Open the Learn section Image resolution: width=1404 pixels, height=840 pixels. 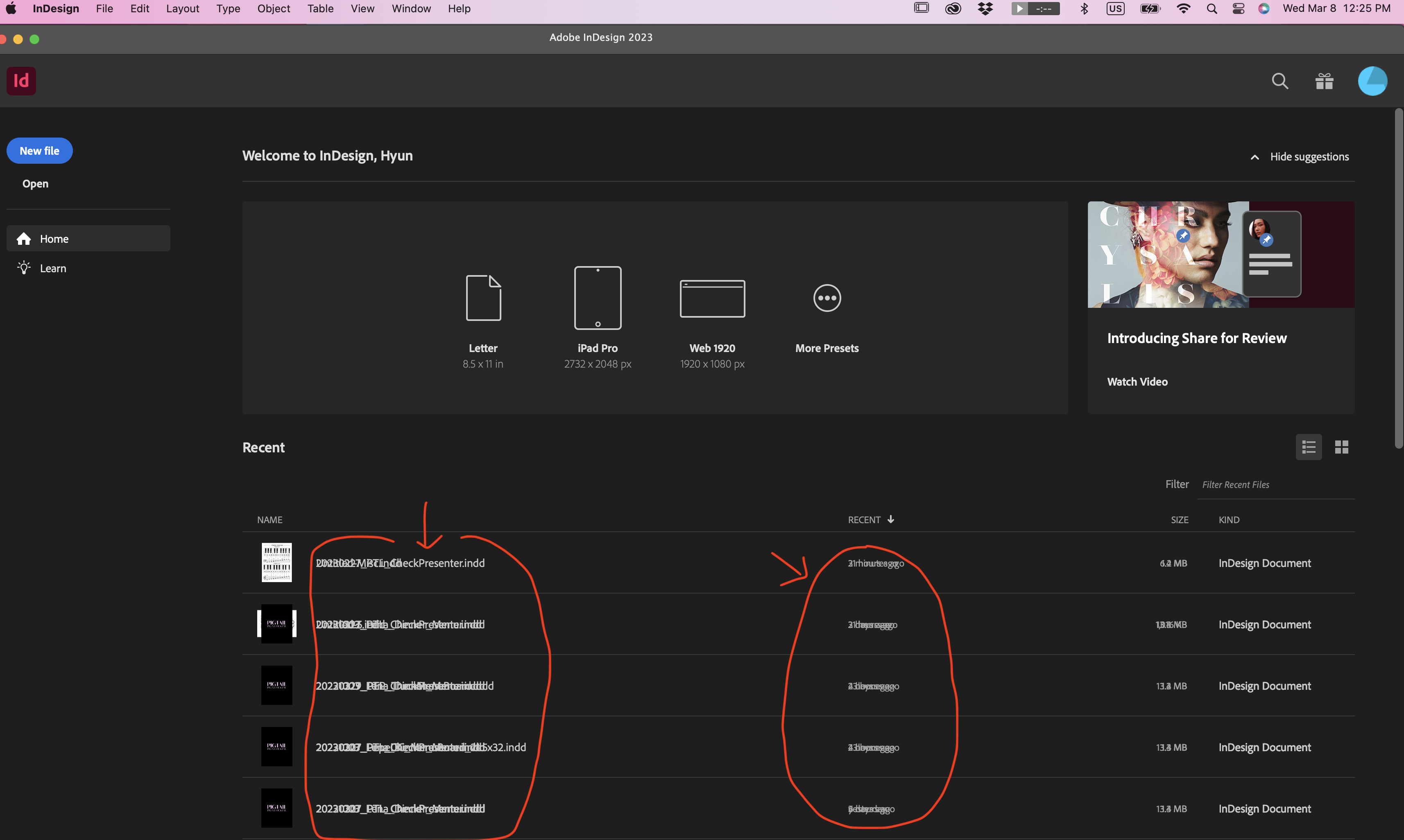click(53, 268)
